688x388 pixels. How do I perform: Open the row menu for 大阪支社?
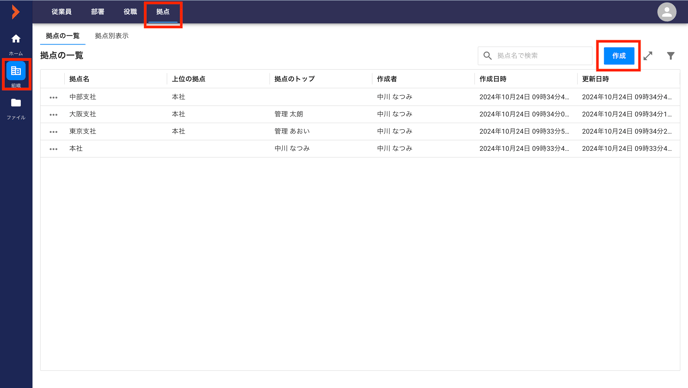(54, 115)
